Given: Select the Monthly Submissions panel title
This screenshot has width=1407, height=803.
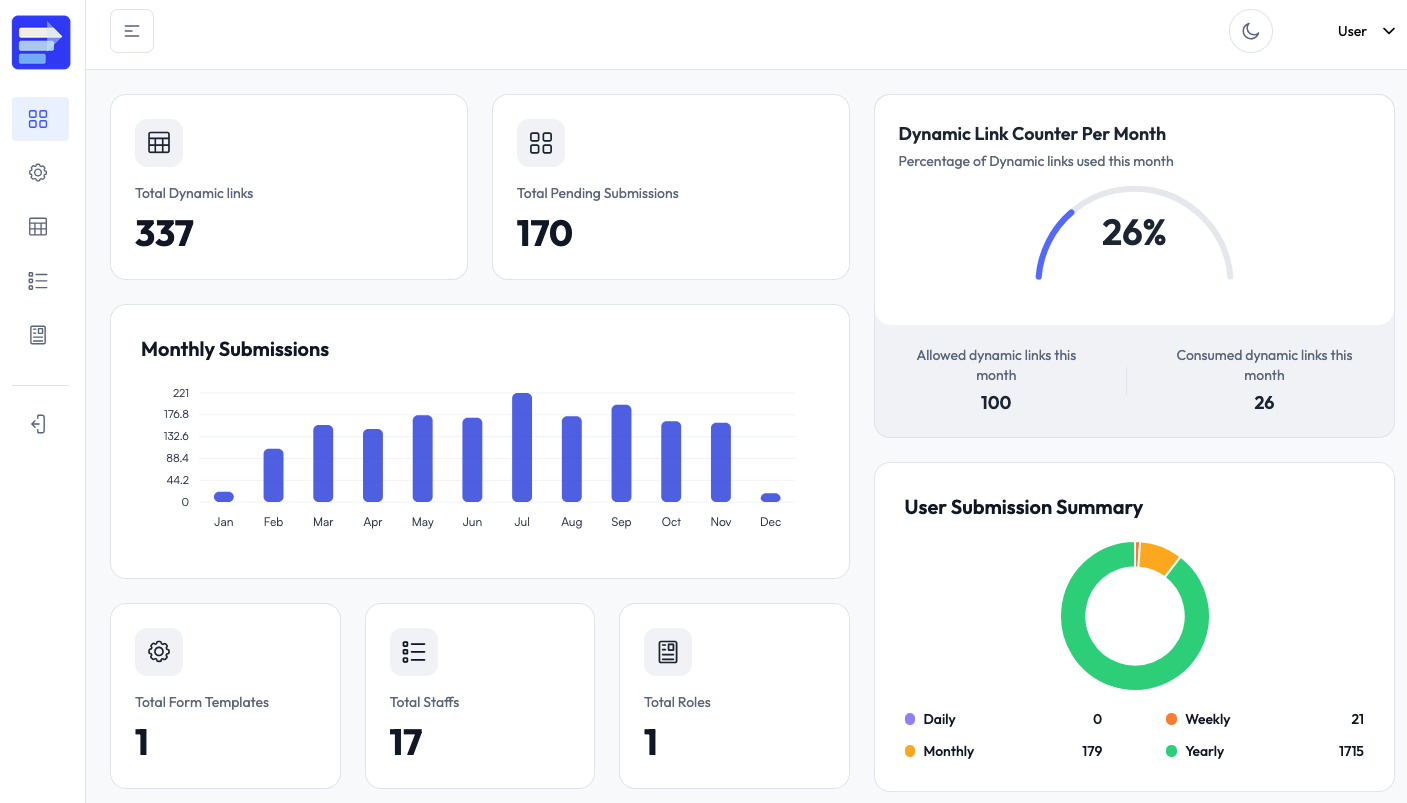Looking at the screenshot, I should click(x=235, y=349).
